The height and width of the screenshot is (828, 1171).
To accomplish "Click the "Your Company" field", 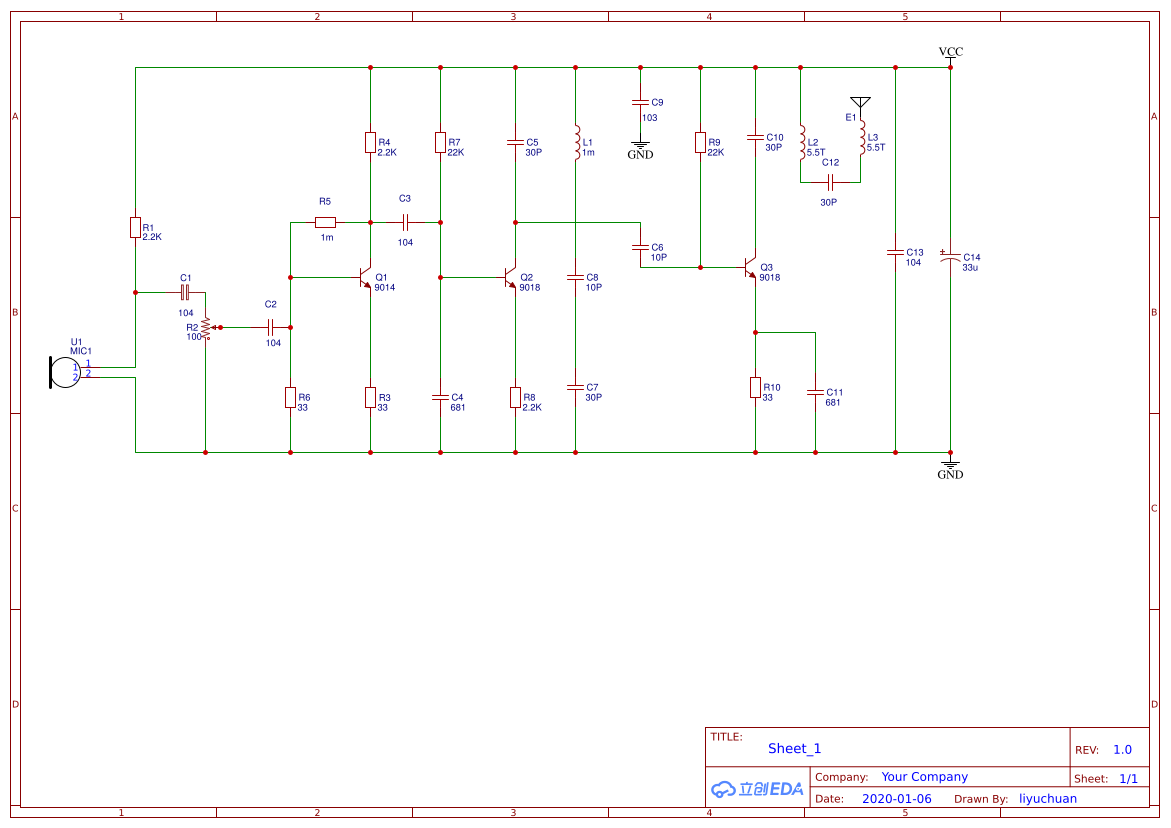I will click(x=925, y=776).
